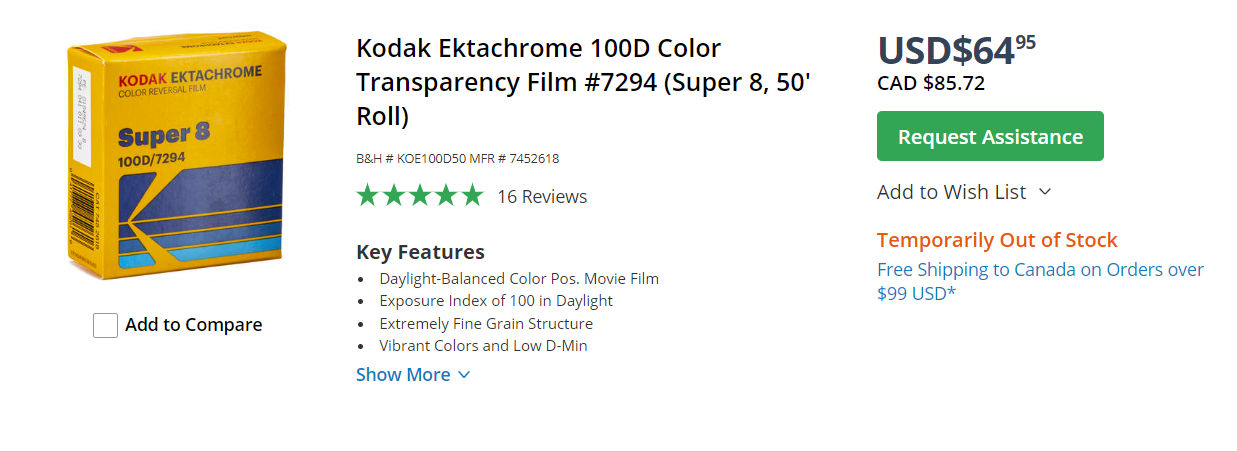Click the Request Assistance button
Image resolution: width=1237 pixels, height=452 pixels.
tap(990, 136)
